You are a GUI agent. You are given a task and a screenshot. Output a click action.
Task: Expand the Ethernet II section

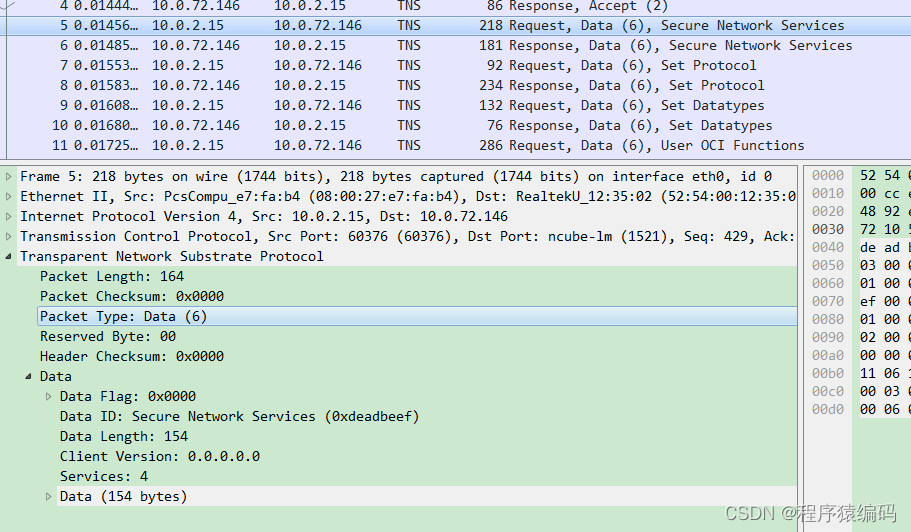[x=9, y=196]
